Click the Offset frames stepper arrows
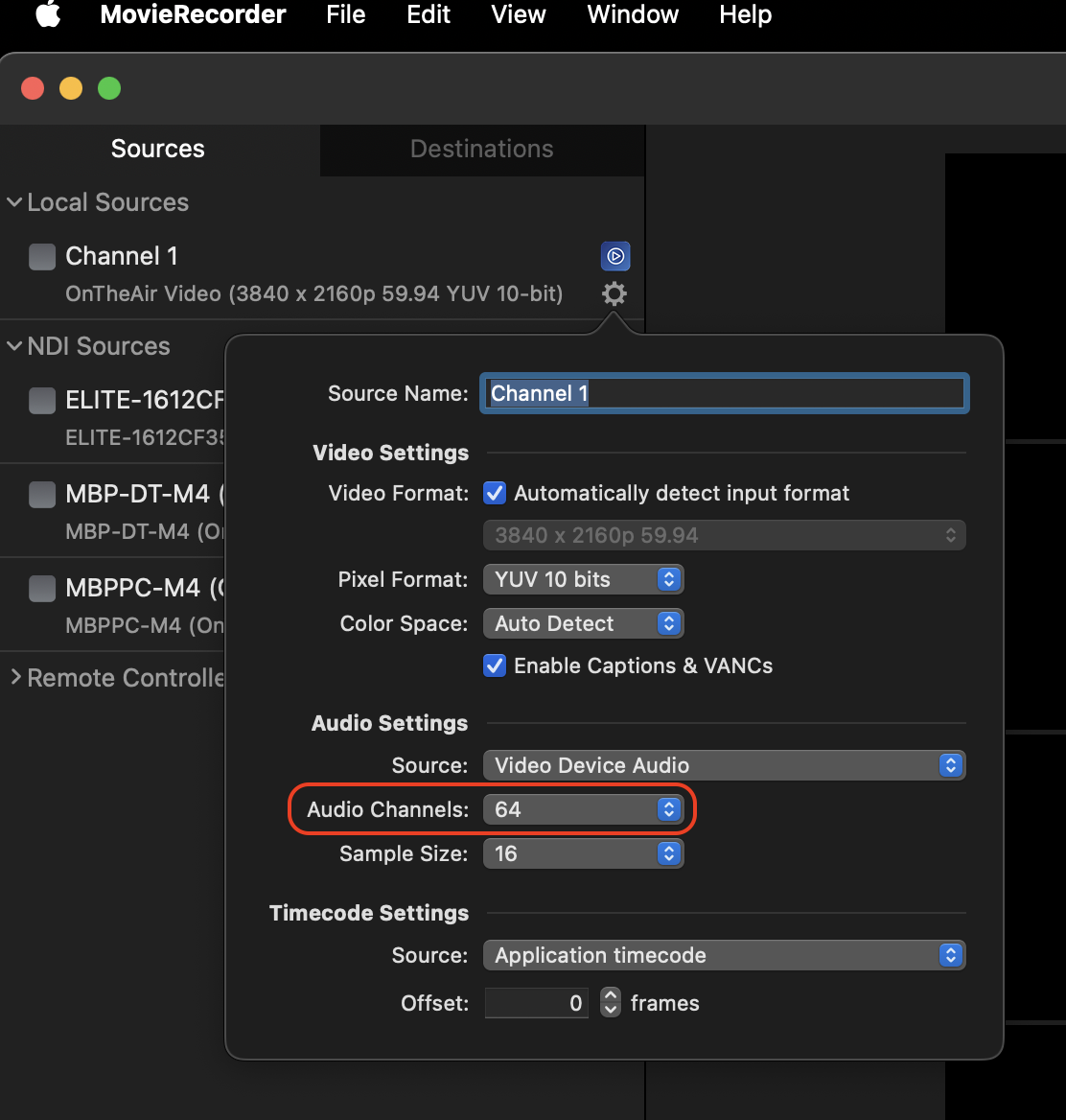1066x1120 pixels. 611,1002
